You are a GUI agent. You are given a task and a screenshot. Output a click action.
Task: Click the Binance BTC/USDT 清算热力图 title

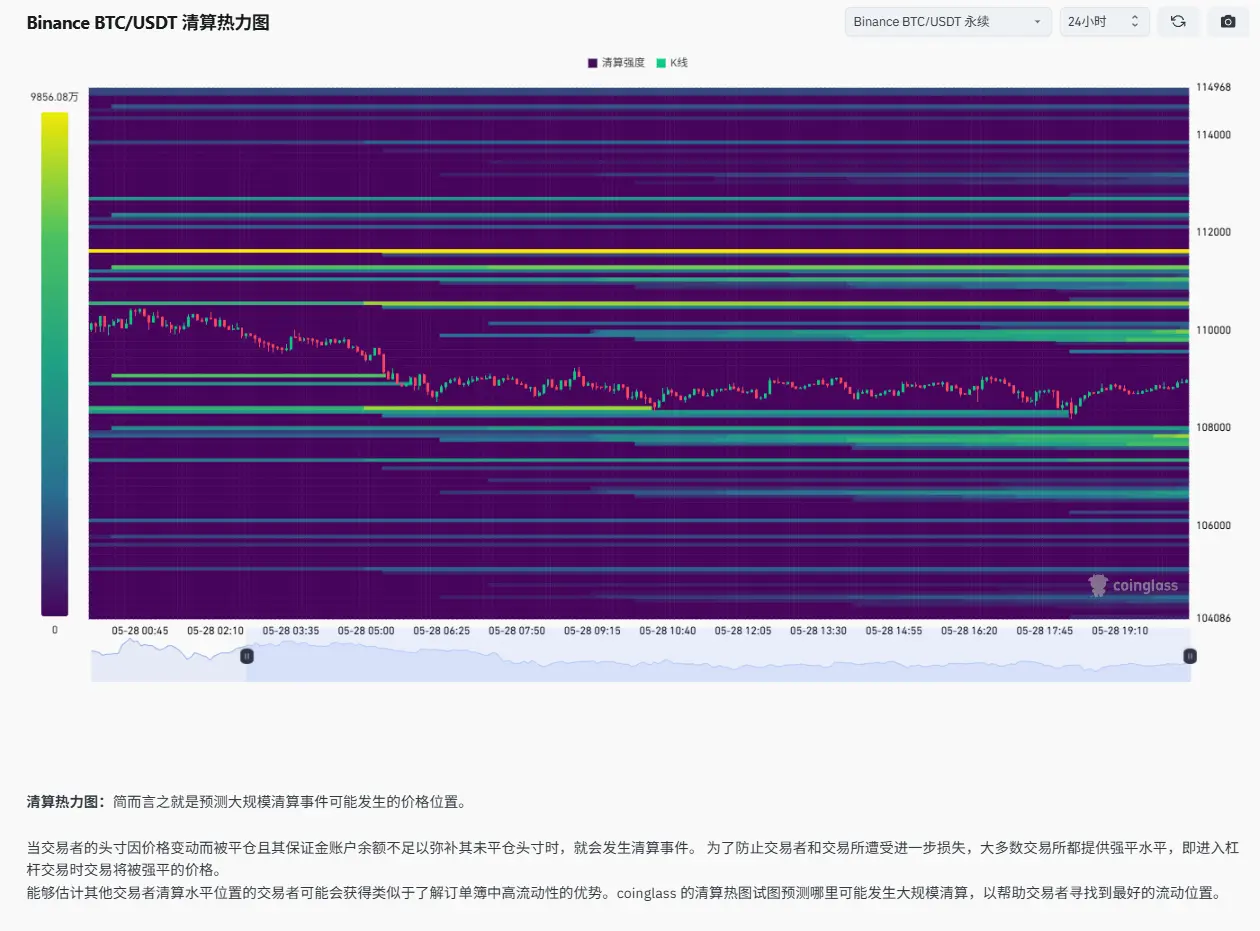click(x=148, y=23)
